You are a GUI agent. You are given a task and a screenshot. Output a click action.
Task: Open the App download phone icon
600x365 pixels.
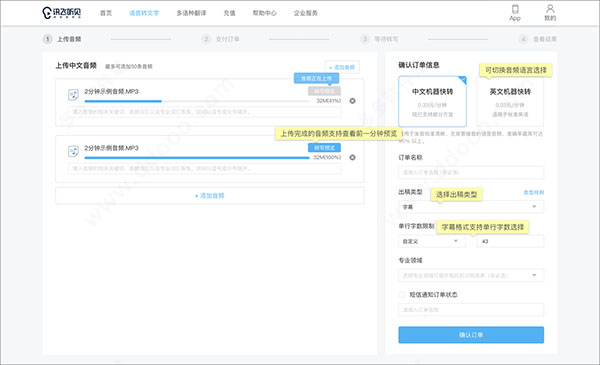coord(515,9)
